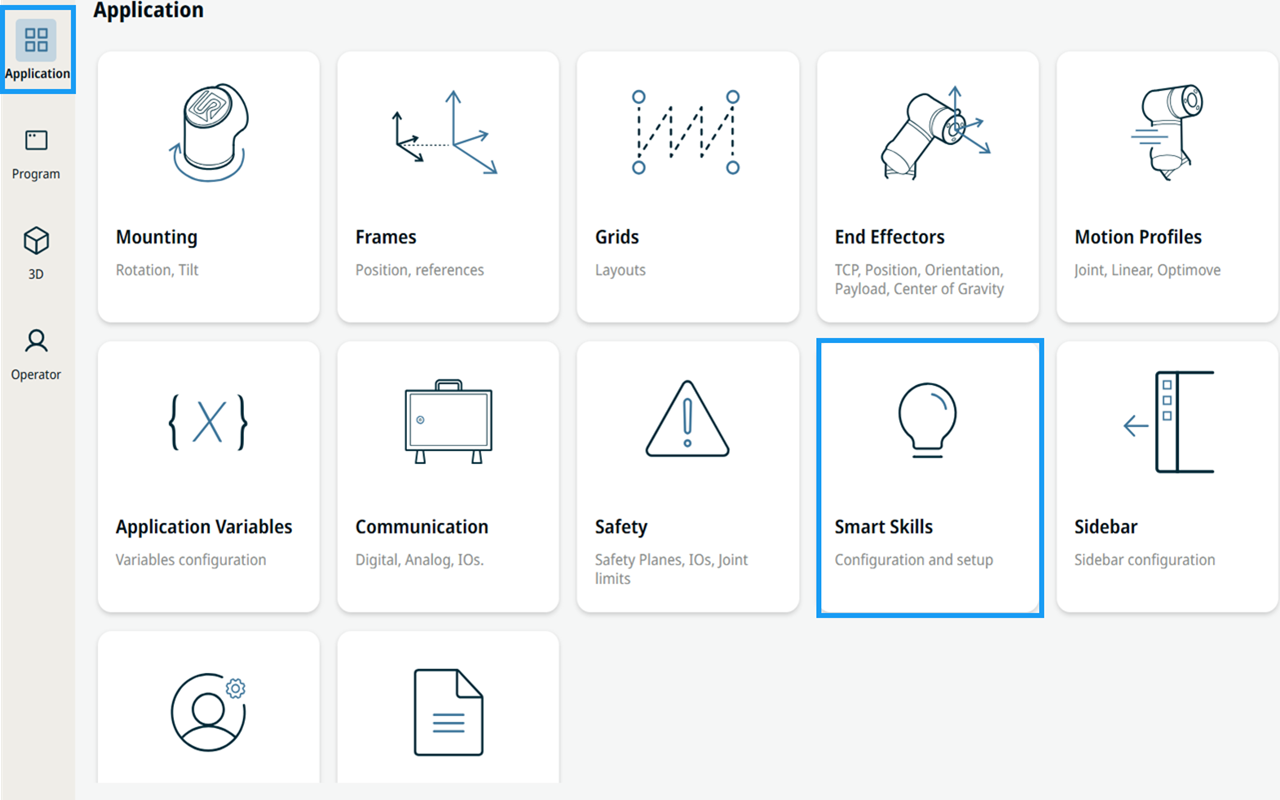Click the Application Variables card title
Screen dimensions: 1280x800
tap(204, 527)
